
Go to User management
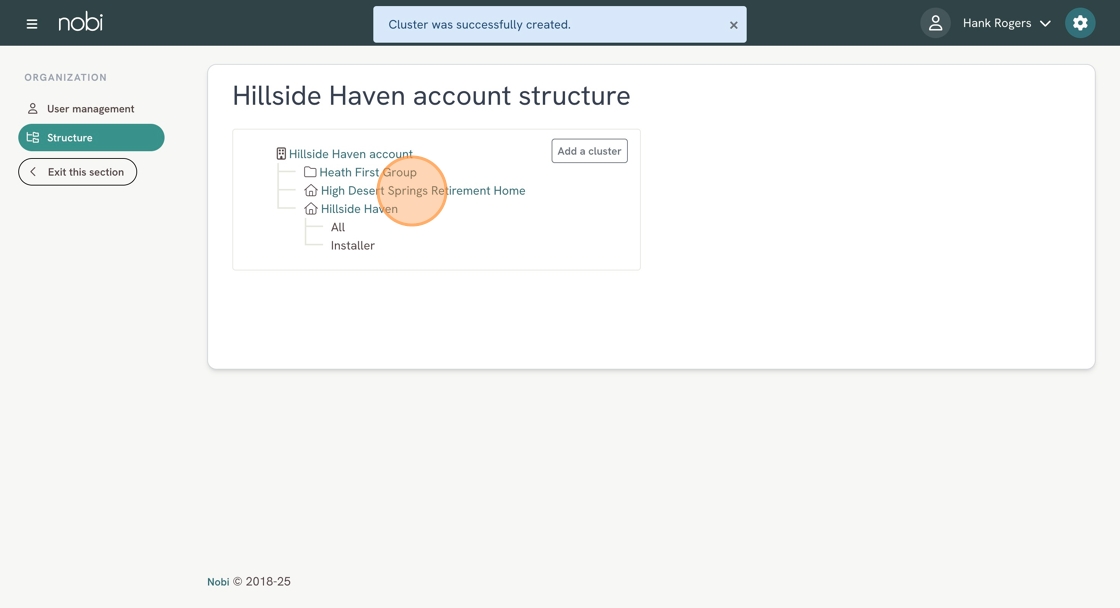[91, 109]
